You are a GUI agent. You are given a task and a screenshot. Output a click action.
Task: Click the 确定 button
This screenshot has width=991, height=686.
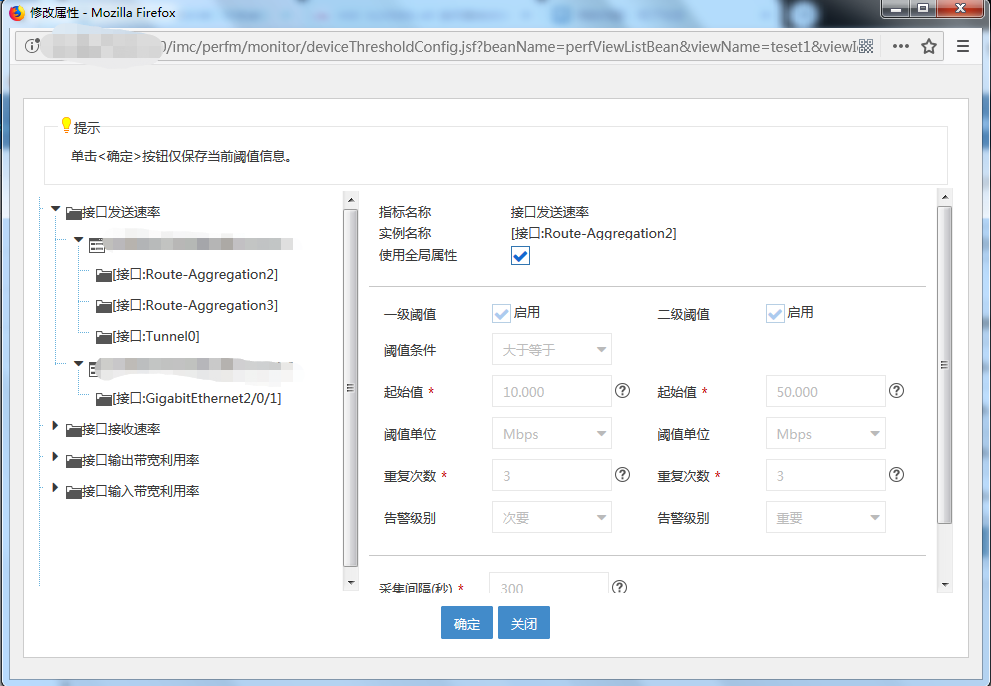pos(466,623)
